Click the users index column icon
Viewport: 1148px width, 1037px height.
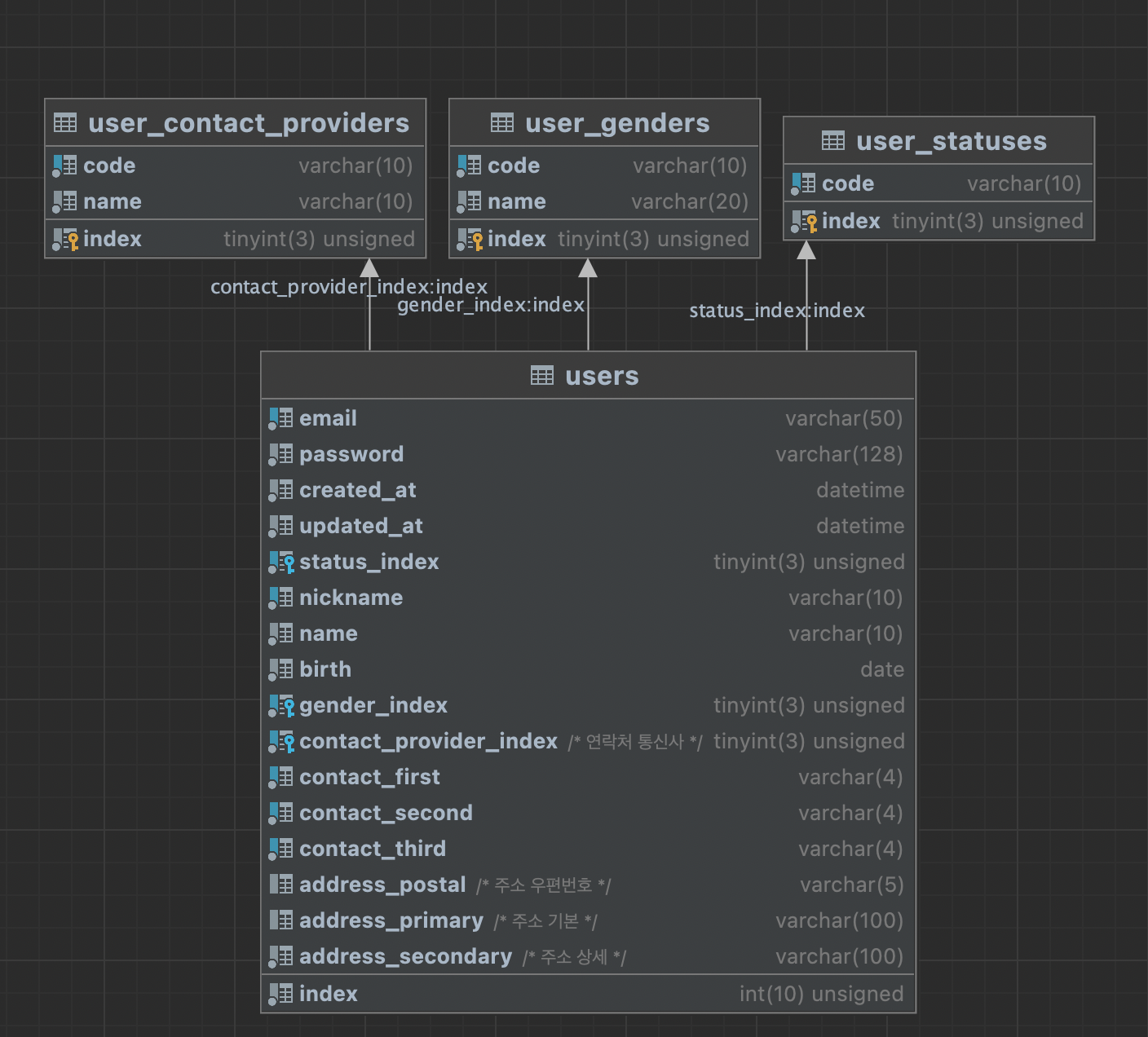280,994
